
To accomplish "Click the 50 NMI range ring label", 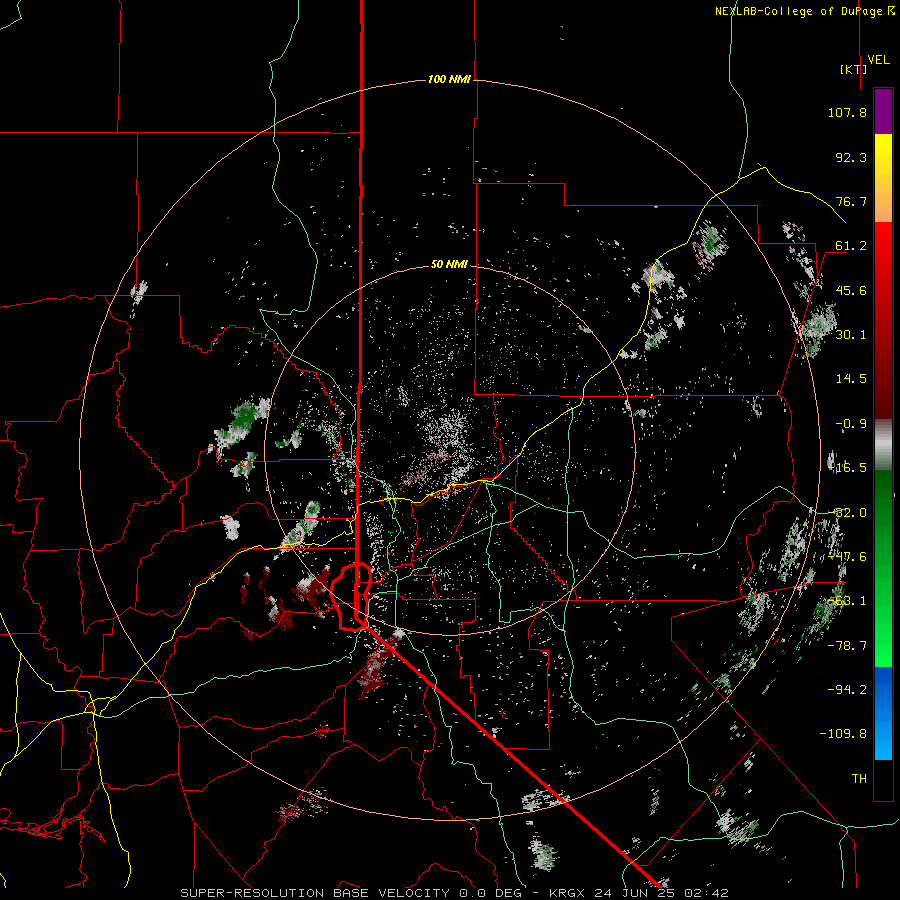I will click(x=449, y=264).
